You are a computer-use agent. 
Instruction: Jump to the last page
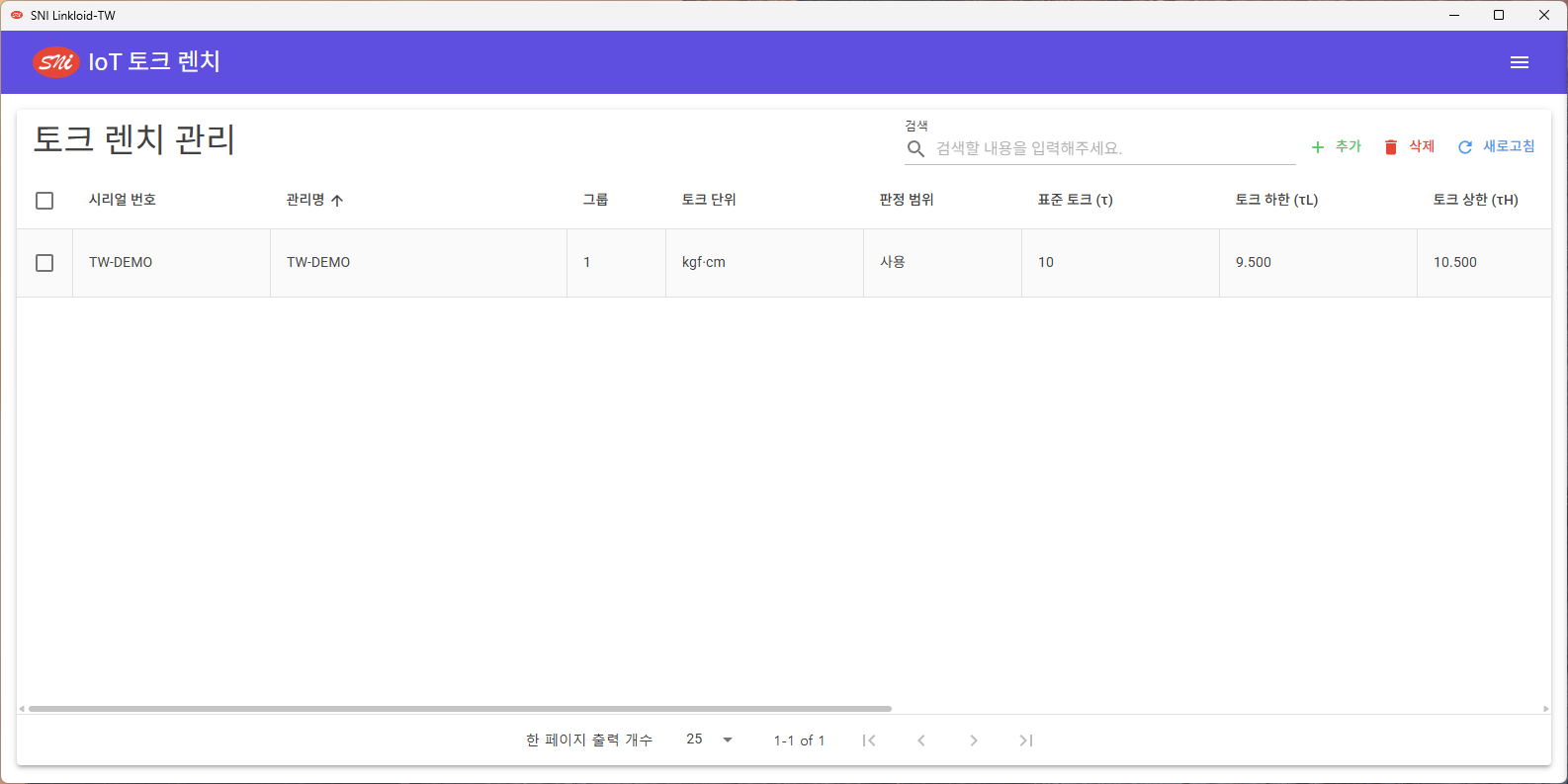pos(1026,740)
